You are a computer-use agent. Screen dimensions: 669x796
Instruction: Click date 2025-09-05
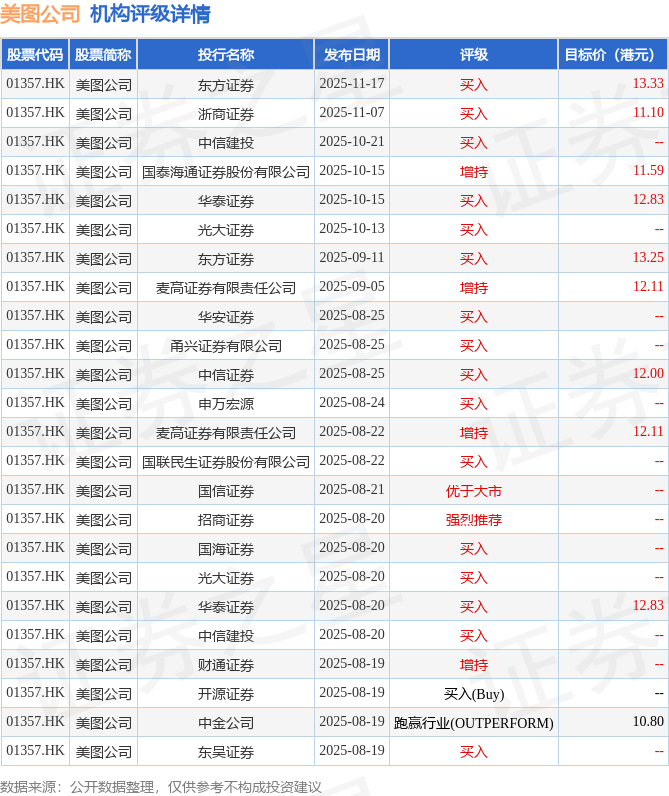352,286
